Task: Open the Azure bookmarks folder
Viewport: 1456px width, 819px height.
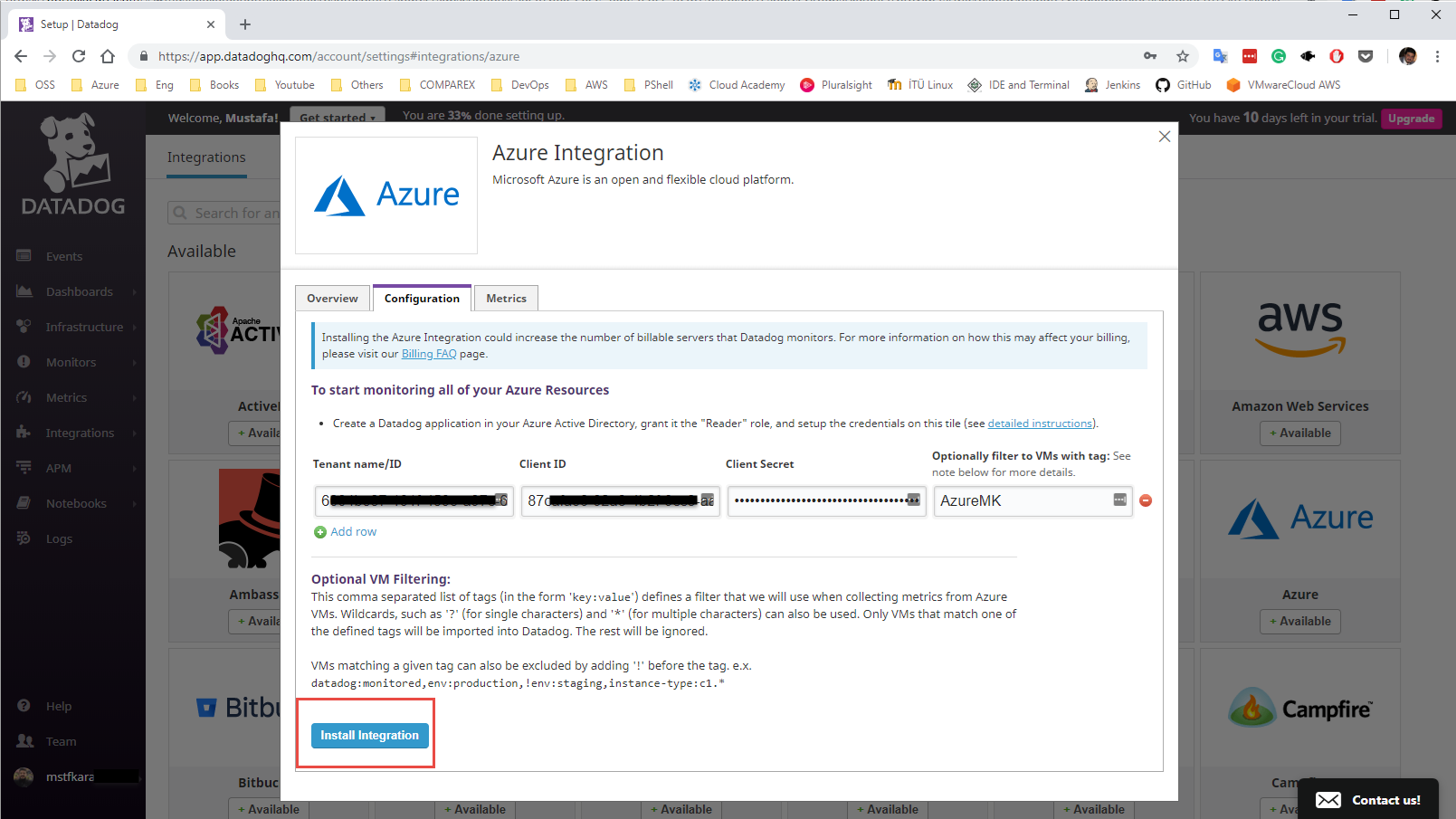Action: [x=95, y=85]
